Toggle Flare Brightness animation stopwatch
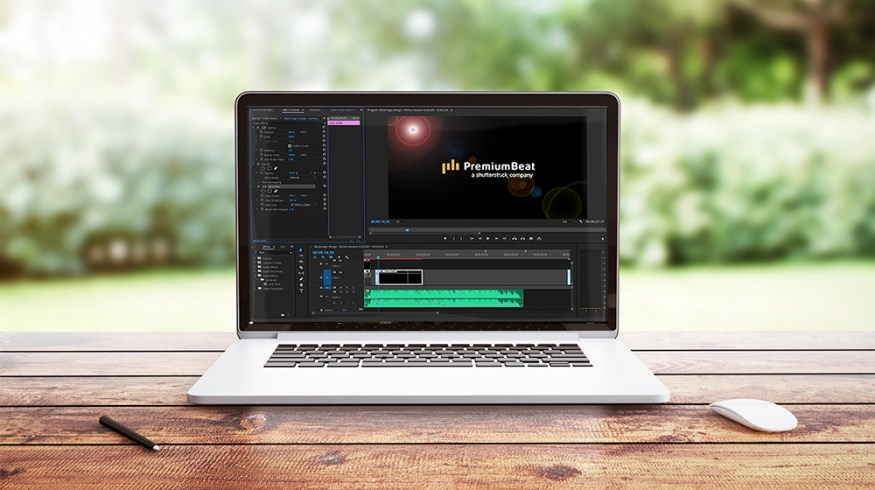The width and height of the screenshot is (875, 490). [x=260, y=202]
